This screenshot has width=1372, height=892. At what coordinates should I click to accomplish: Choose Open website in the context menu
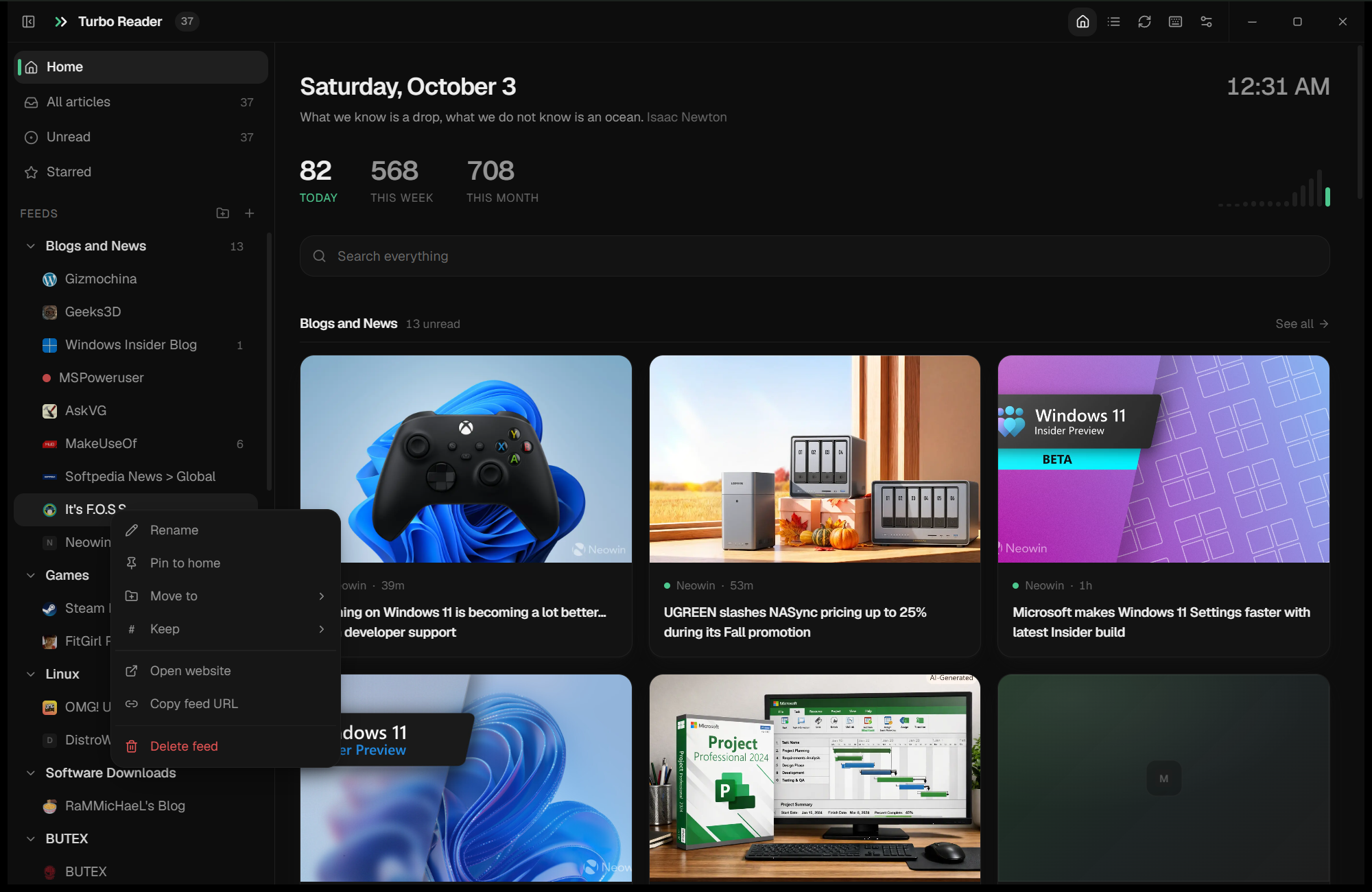pyautogui.click(x=226, y=670)
